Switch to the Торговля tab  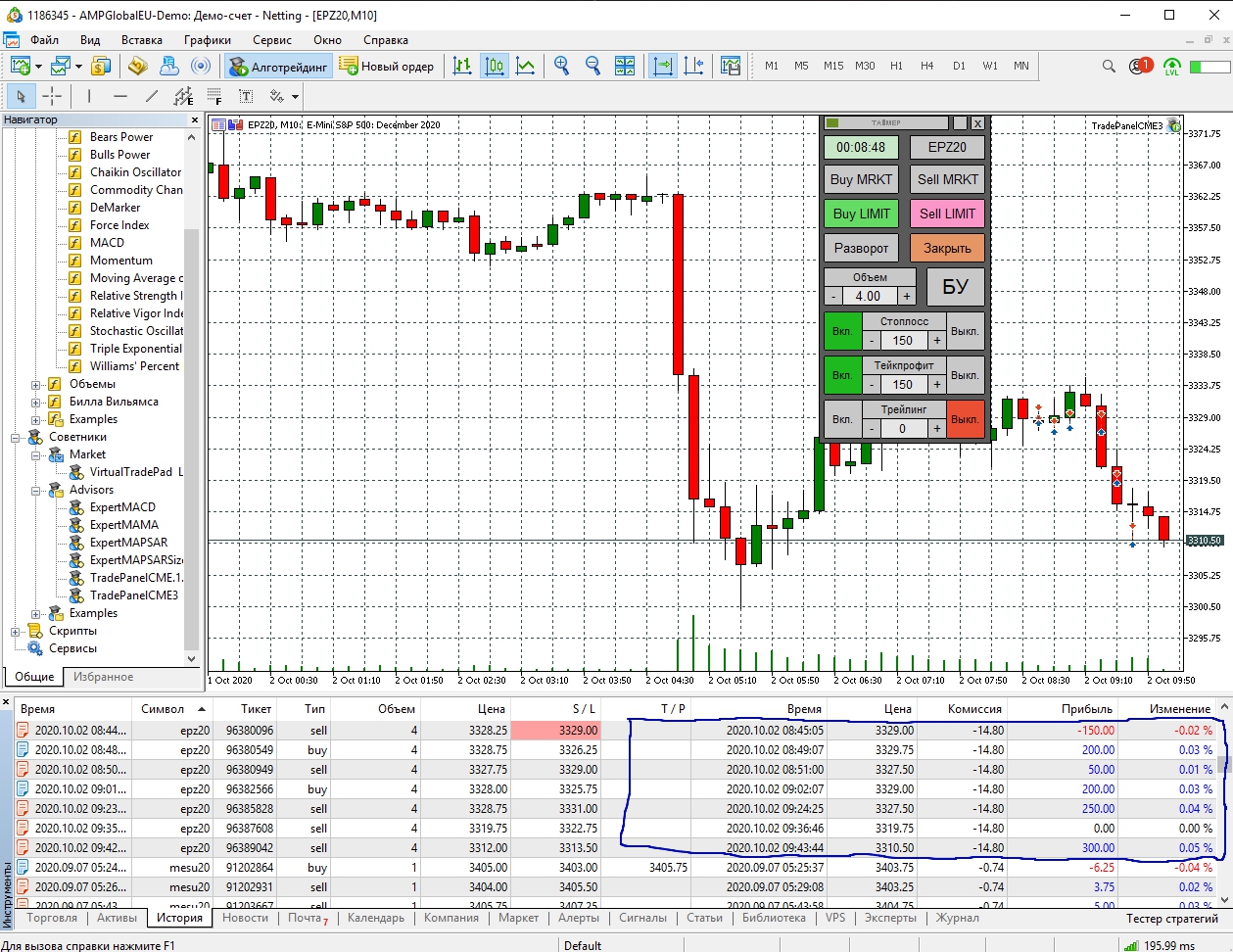point(52,918)
